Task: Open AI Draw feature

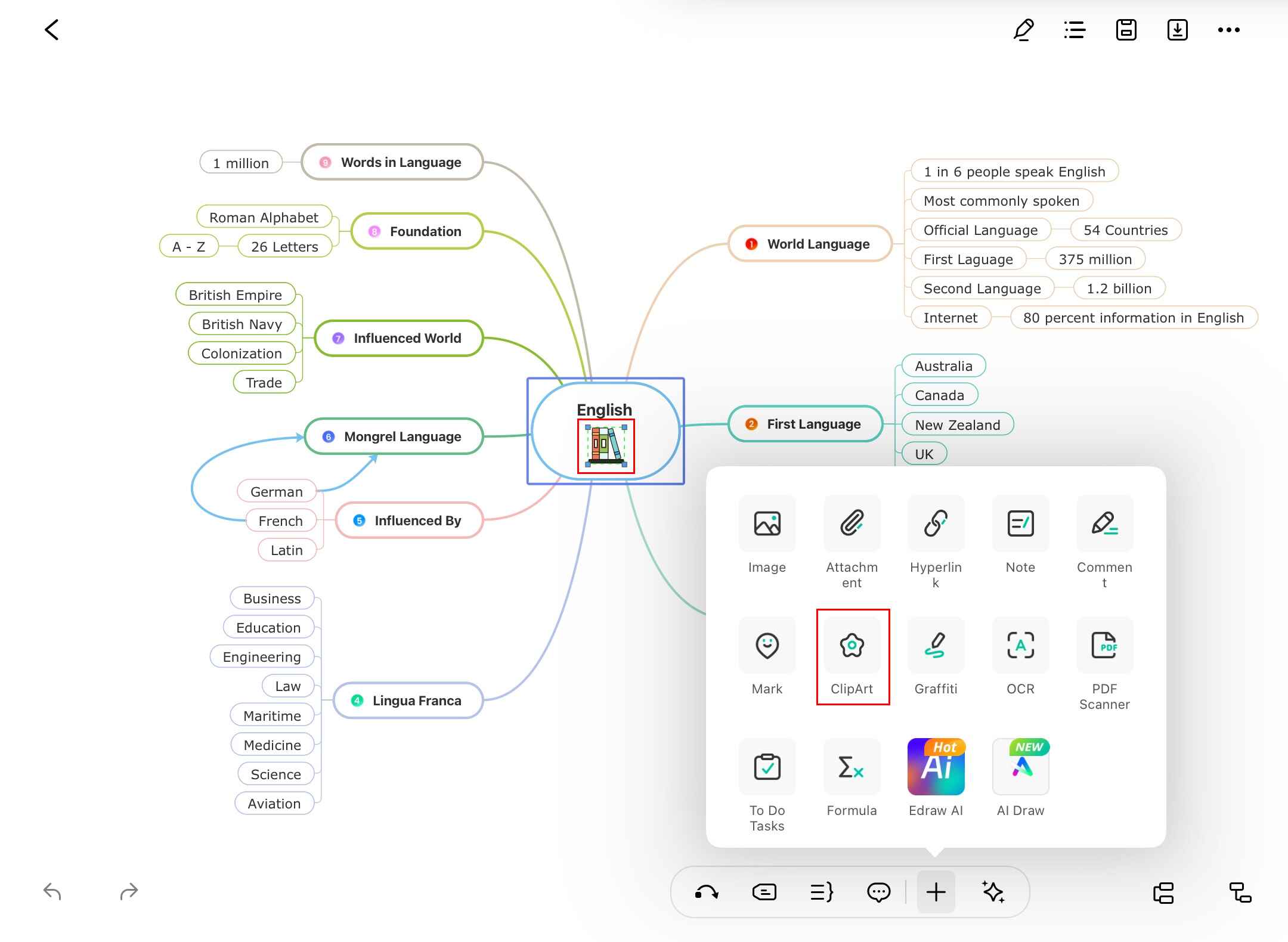Action: tap(1020, 767)
